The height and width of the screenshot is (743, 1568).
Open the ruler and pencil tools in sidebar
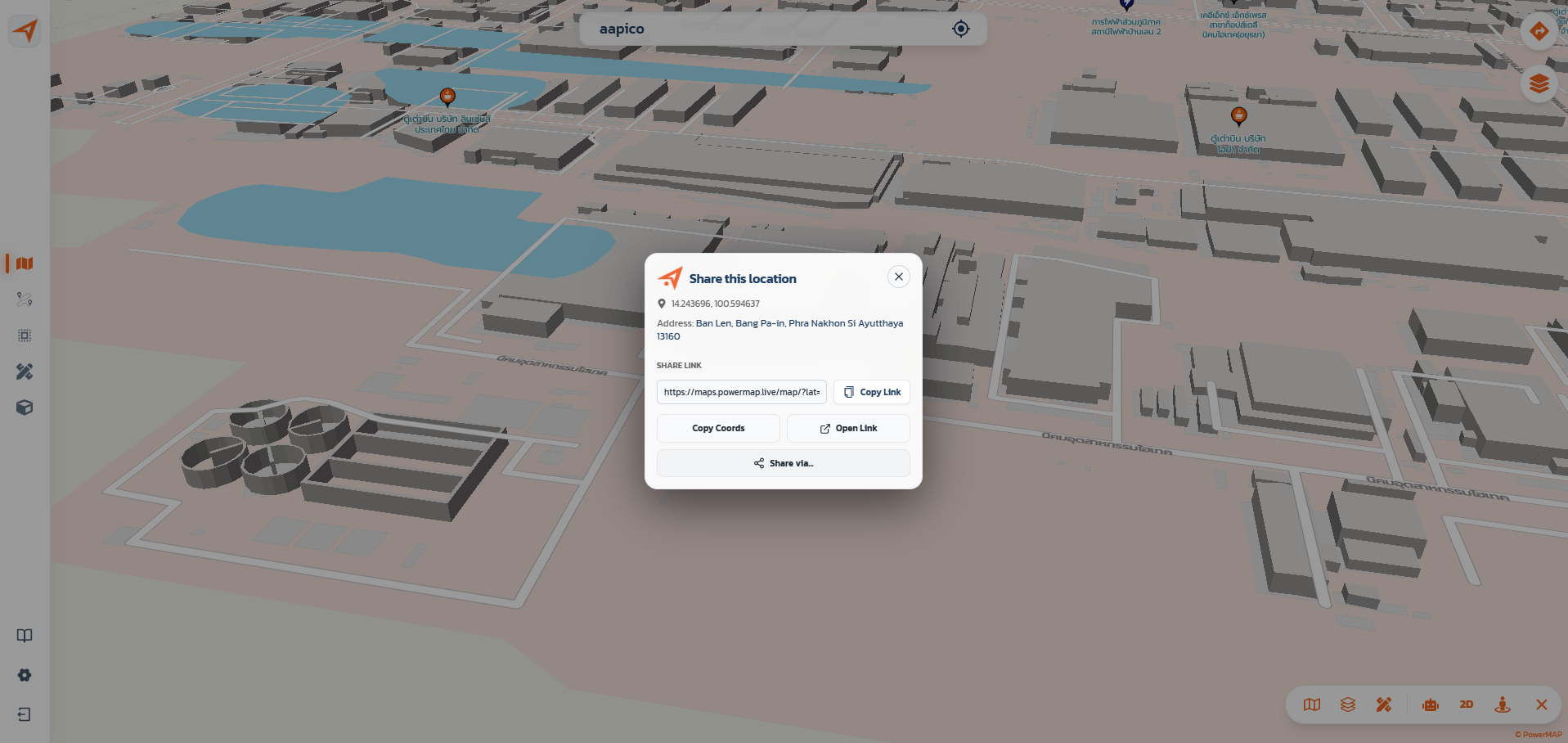[x=25, y=371]
